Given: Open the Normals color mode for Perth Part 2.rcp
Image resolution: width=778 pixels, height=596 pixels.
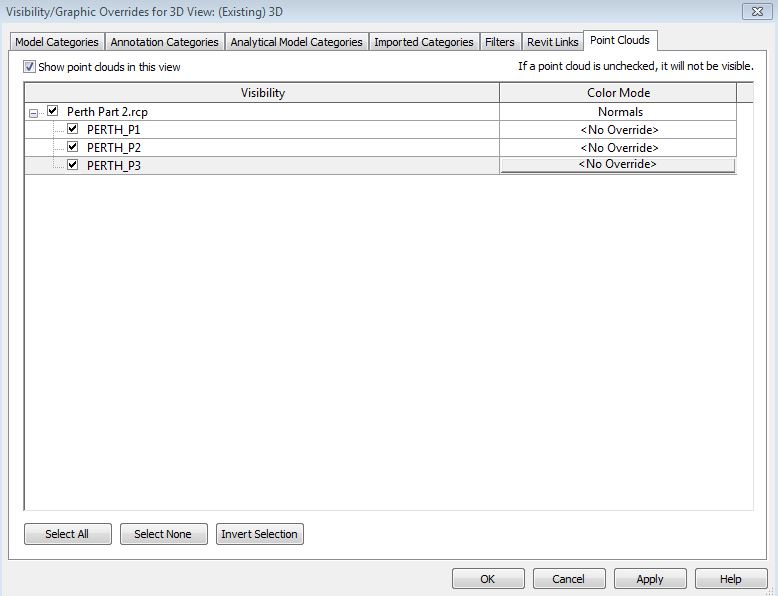Looking at the screenshot, I should [x=618, y=112].
